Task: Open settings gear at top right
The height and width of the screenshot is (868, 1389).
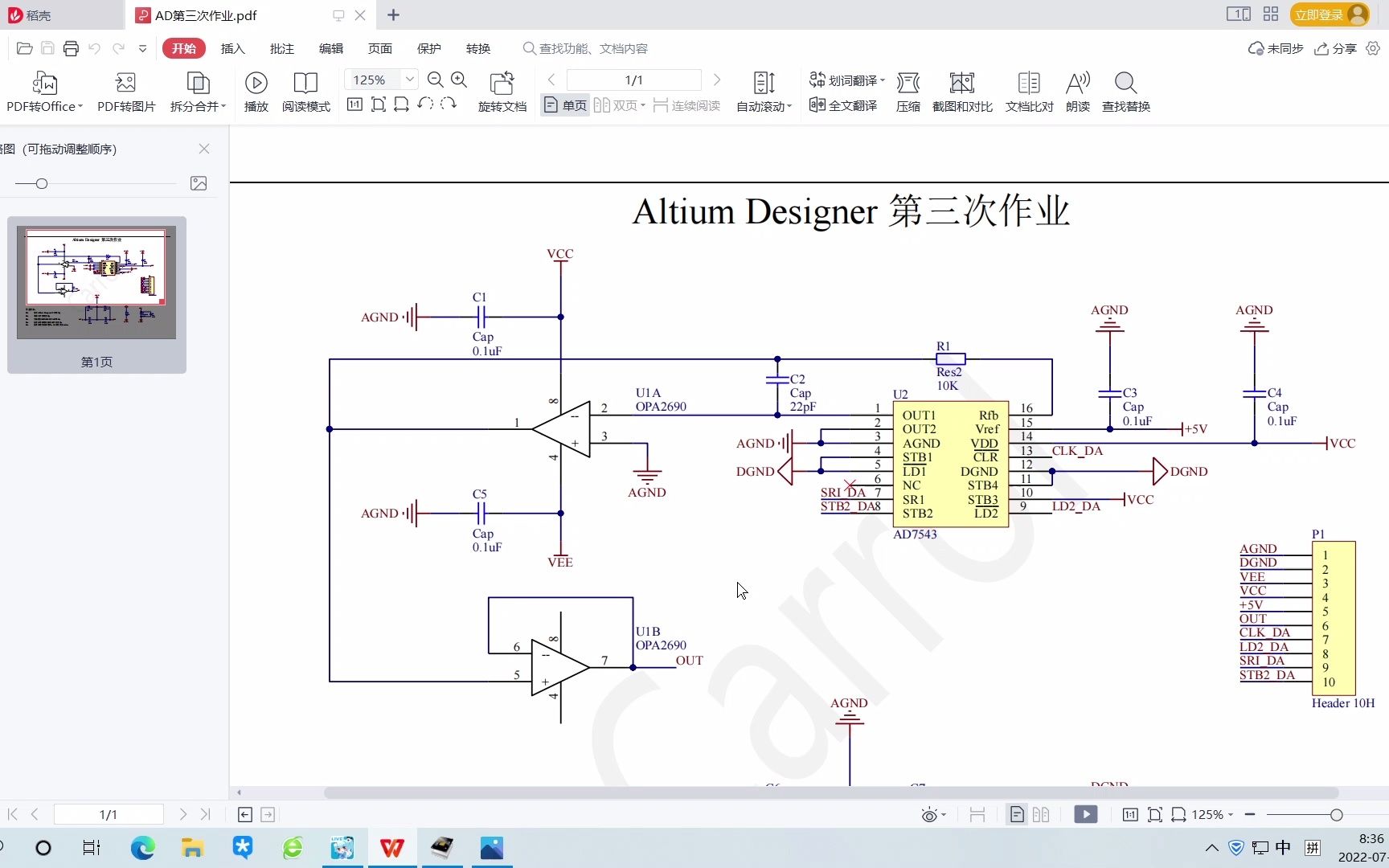Action: [x=1373, y=49]
